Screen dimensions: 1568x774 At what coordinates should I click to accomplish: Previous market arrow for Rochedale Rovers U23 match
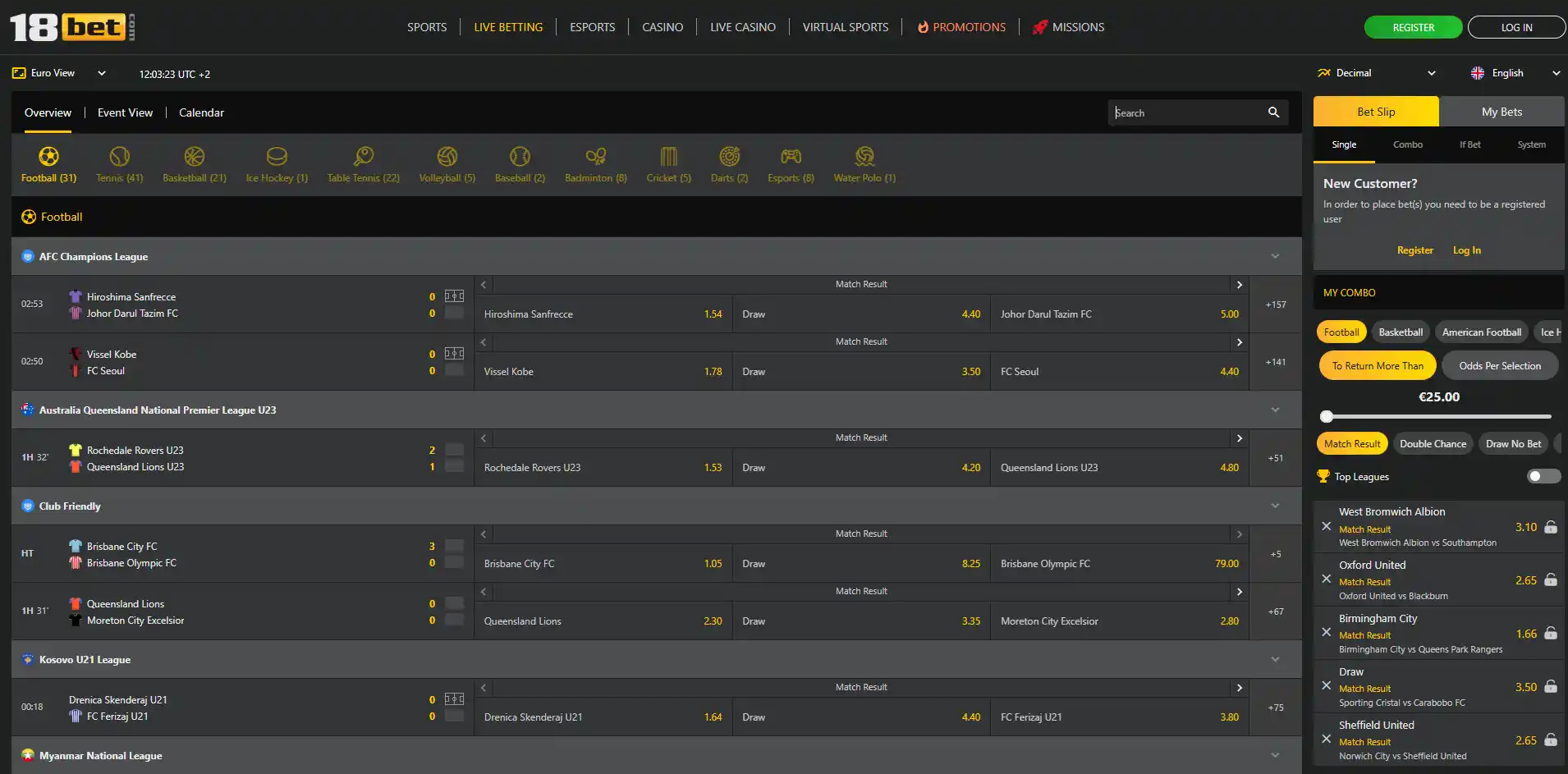tap(484, 438)
